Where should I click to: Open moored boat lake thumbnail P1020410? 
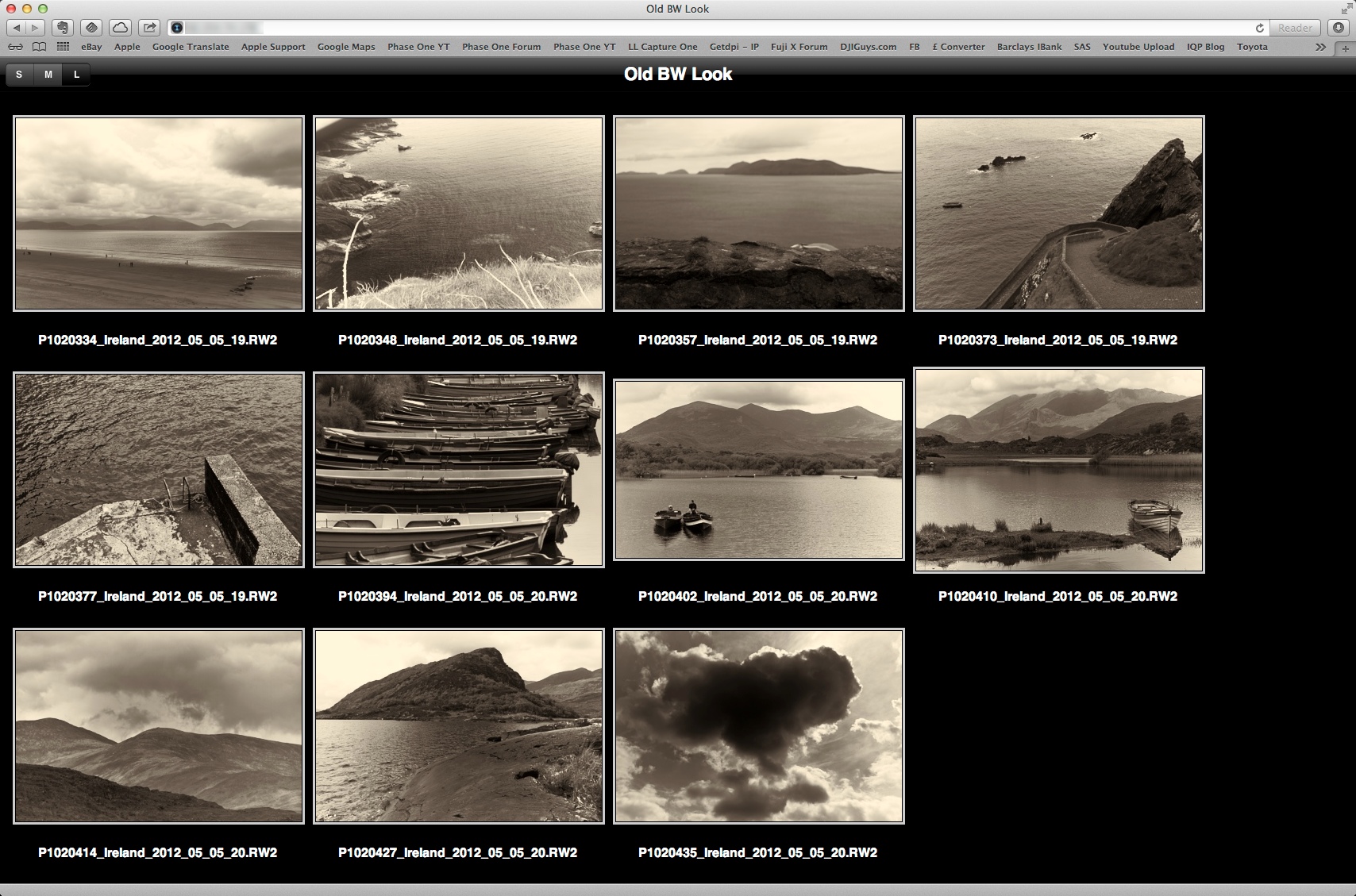tap(1059, 470)
